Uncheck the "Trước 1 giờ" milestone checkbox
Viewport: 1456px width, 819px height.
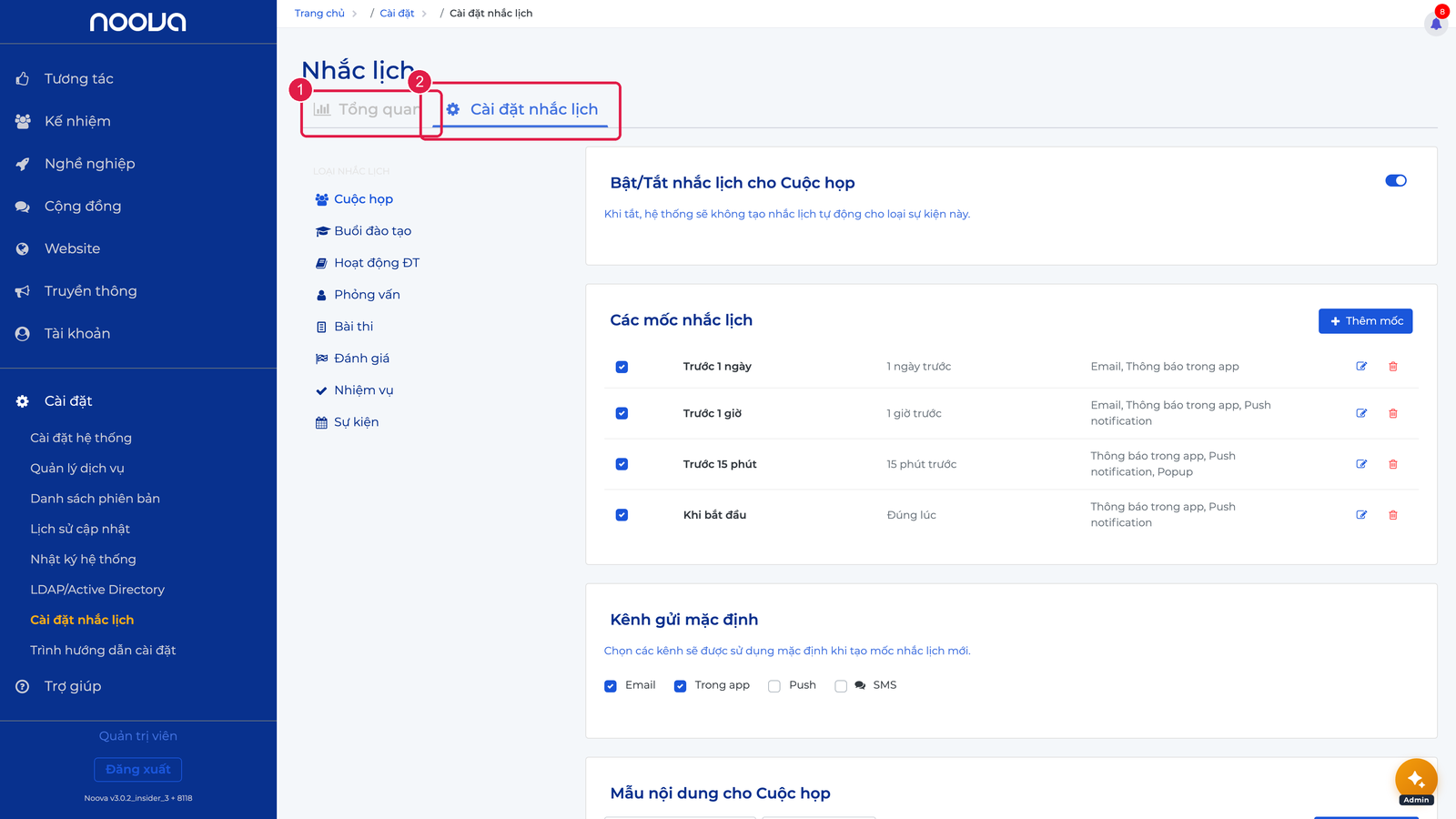pos(622,413)
